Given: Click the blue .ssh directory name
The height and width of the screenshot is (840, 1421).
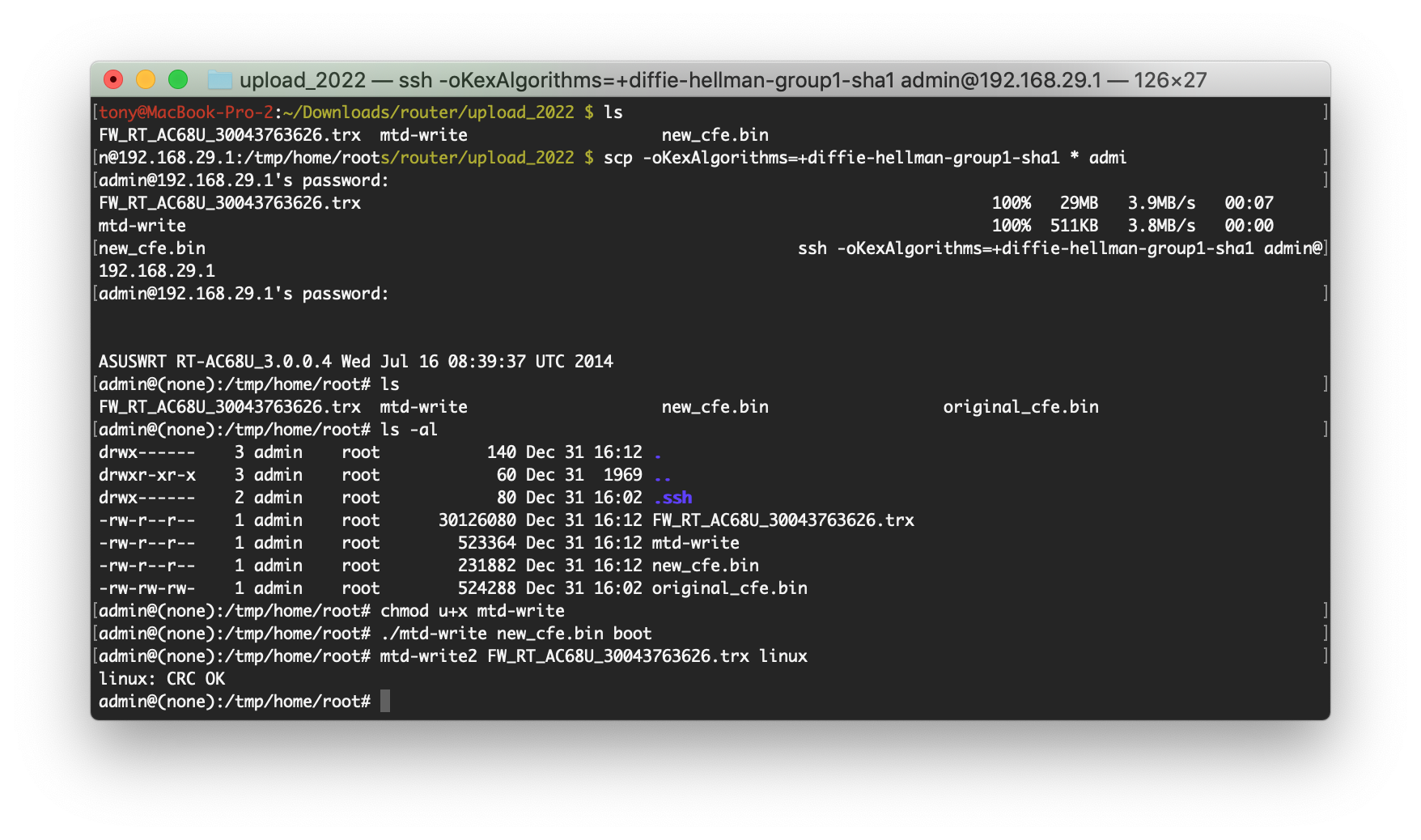Looking at the screenshot, I should click(x=672, y=498).
